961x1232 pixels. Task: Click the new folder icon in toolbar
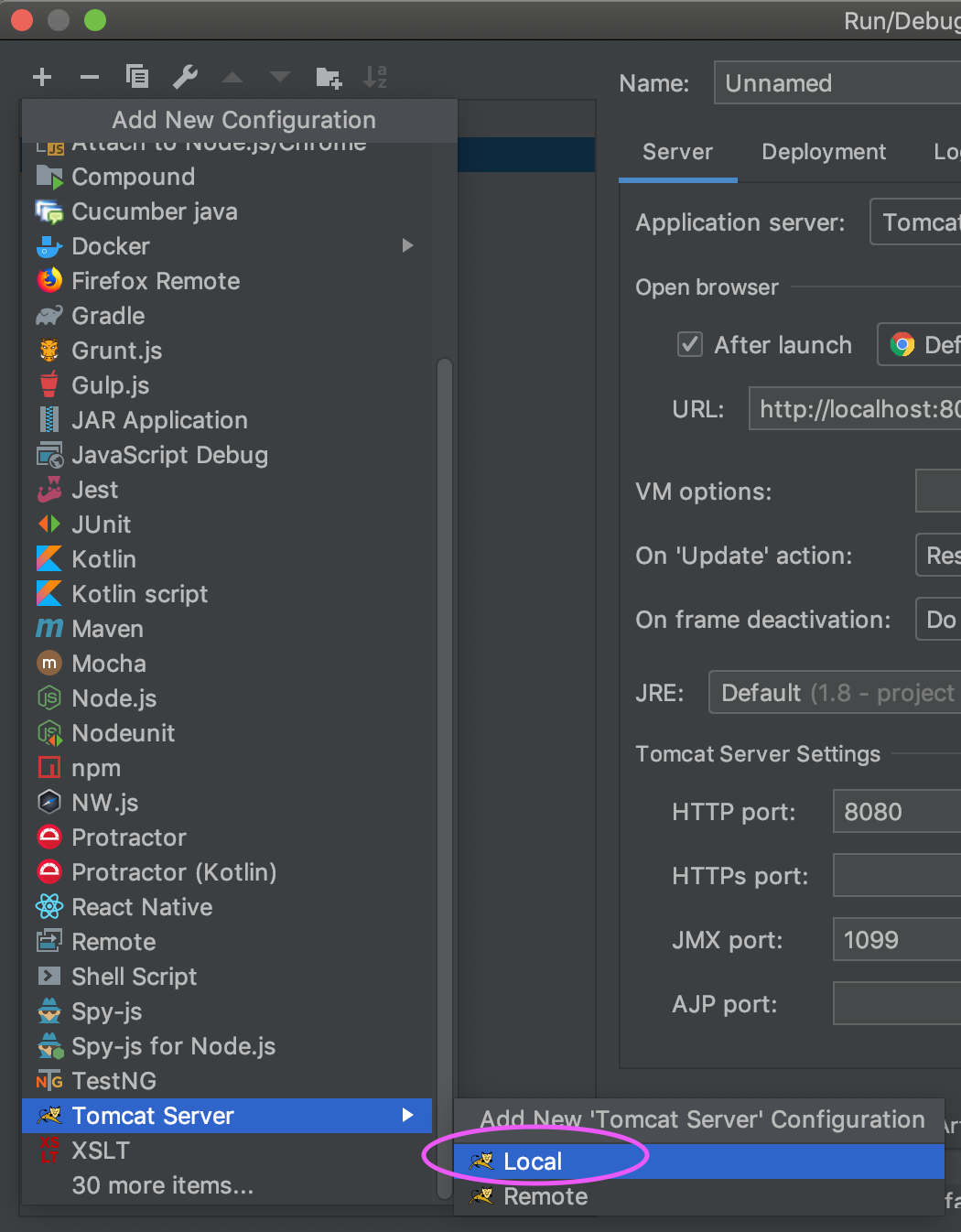(x=329, y=78)
